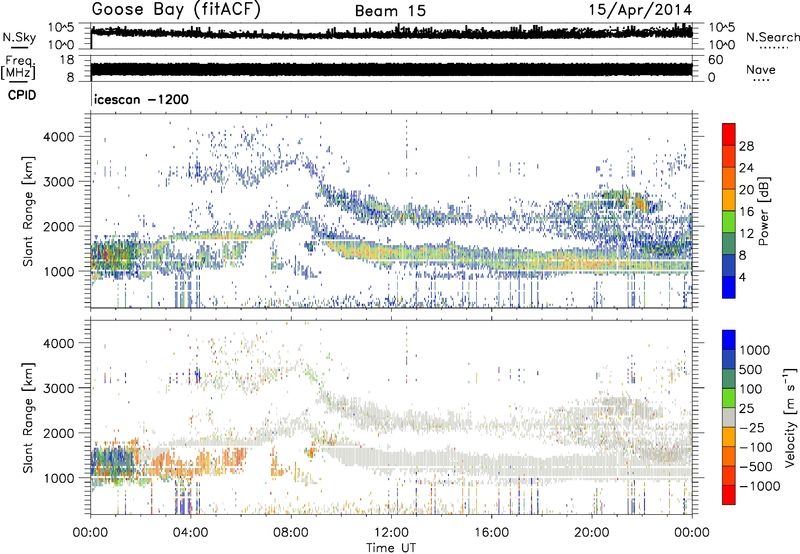Click the '28' tick on Power scale

coord(746,146)
